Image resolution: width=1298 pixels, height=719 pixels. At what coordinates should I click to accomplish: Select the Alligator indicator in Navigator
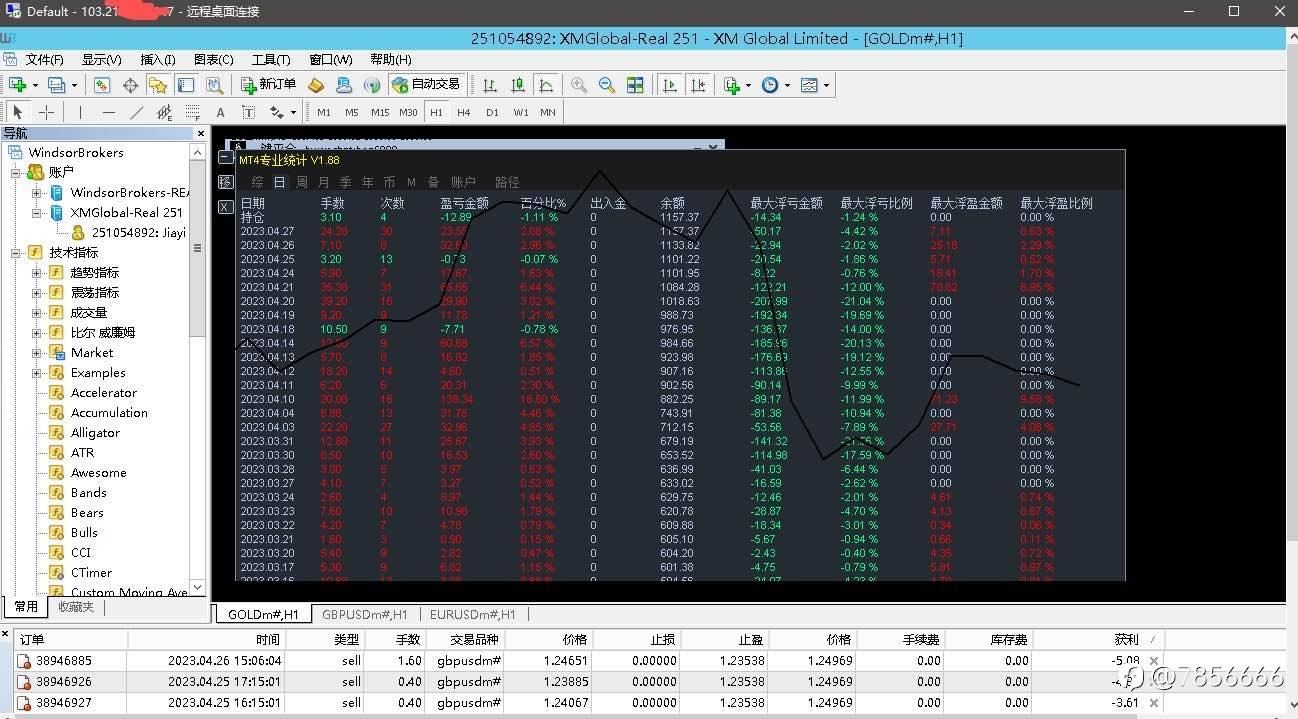coord(95,433)
